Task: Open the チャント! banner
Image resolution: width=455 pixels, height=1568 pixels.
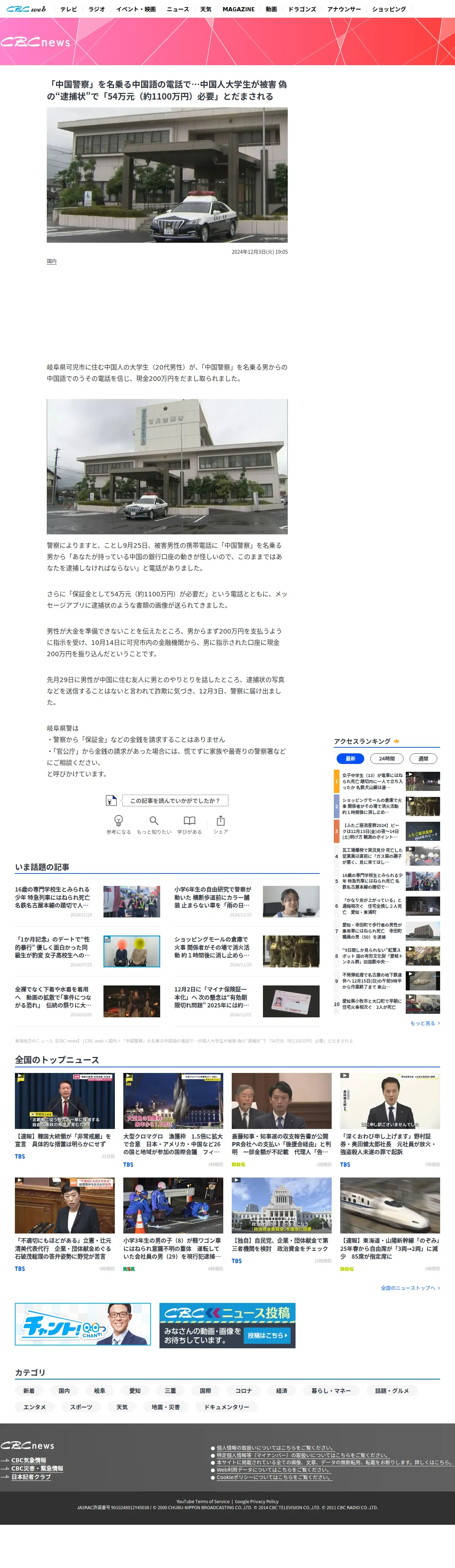Action: [x=83, y=1325]
